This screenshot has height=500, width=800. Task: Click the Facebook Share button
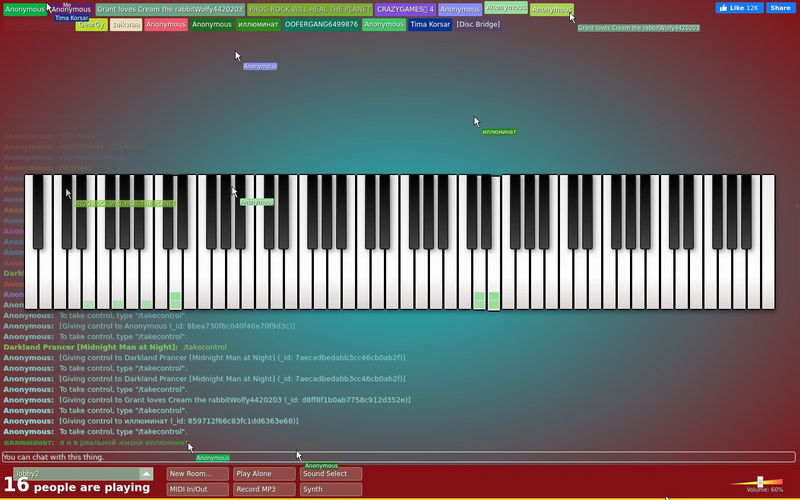pos(781,8)
